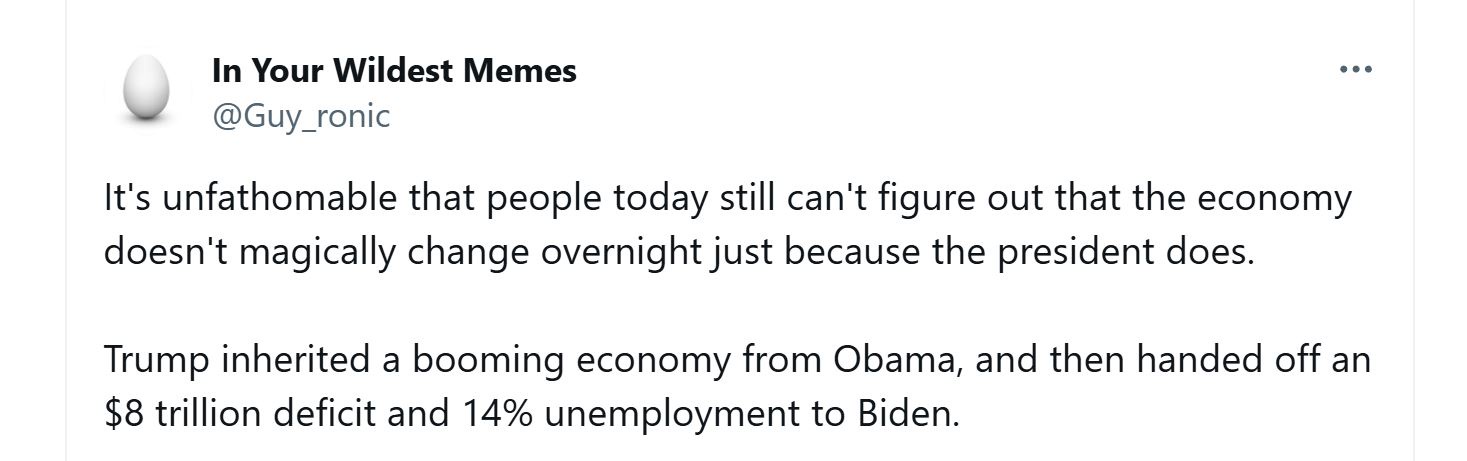Screen dimensions: 1467x461
Task: Open the three-dot more options menu
Action: click(x=1355, y=70)
